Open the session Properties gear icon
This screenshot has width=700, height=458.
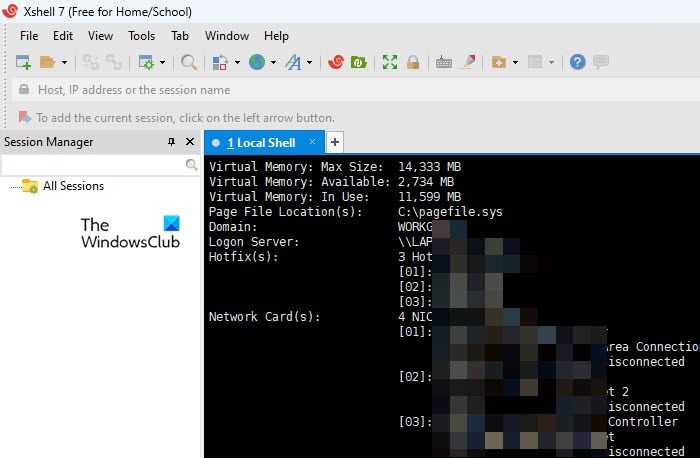[x=146, y=62]
